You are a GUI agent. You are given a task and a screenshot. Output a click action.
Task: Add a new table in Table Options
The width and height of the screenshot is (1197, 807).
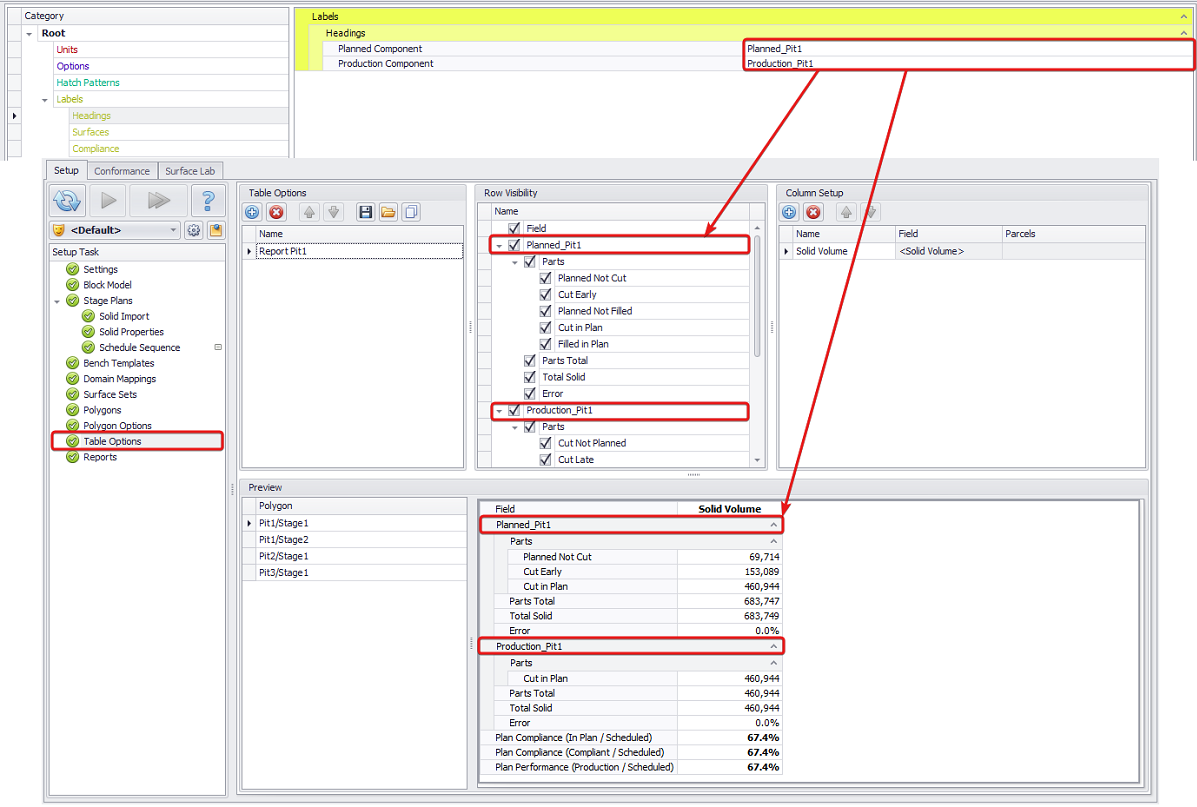(253, 212)
